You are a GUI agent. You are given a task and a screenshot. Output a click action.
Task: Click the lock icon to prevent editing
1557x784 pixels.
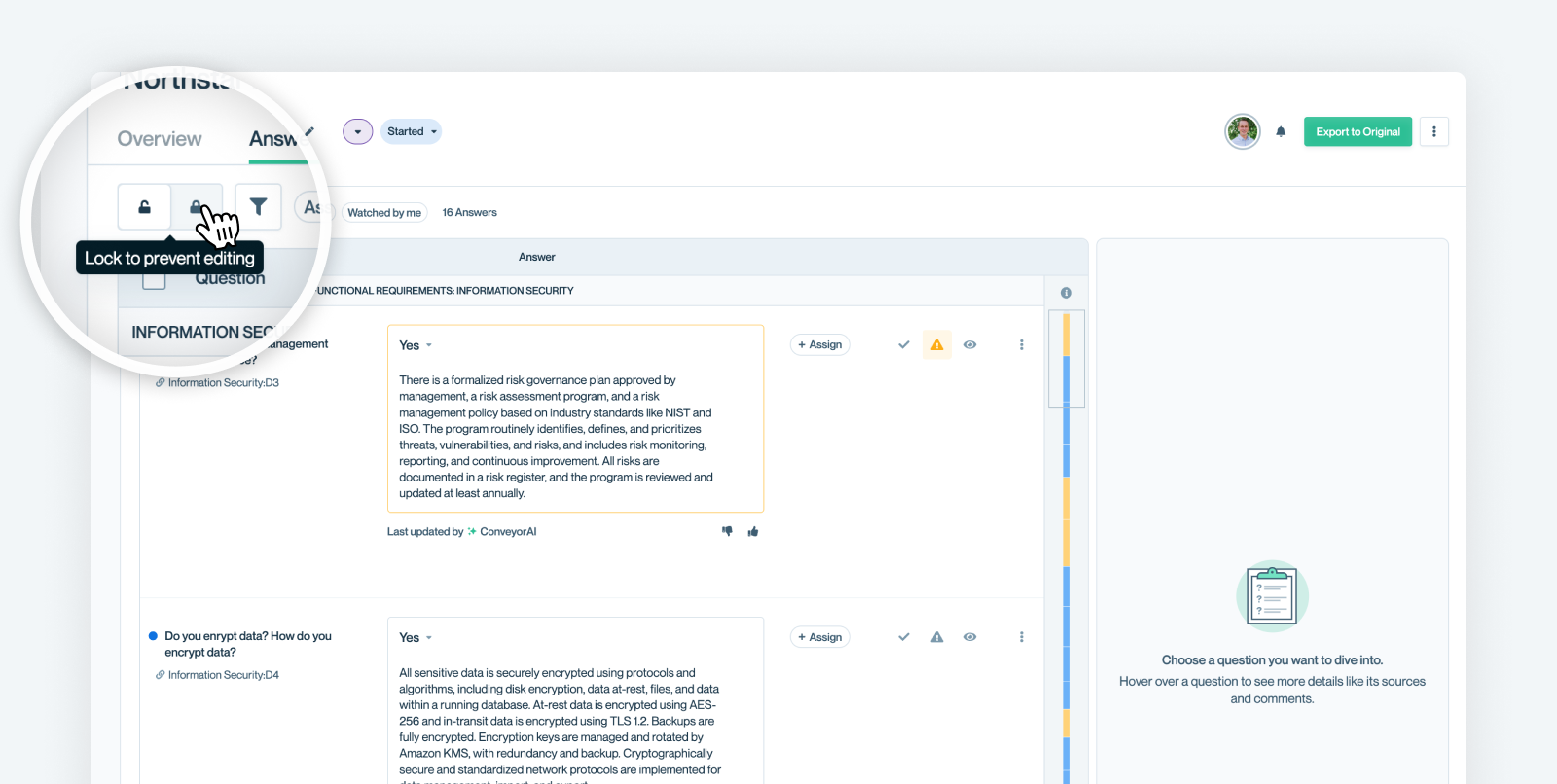point(198,206)
